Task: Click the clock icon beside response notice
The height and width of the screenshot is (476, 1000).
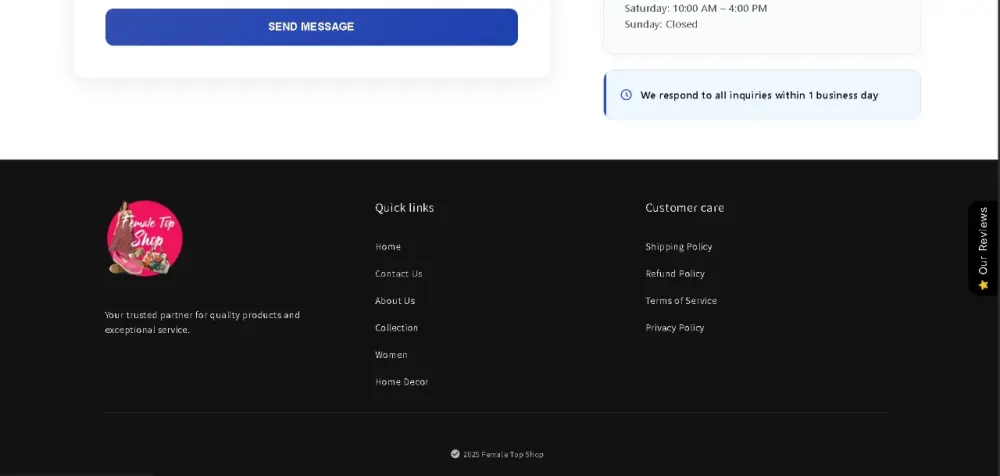Action: tap(626, 95)
